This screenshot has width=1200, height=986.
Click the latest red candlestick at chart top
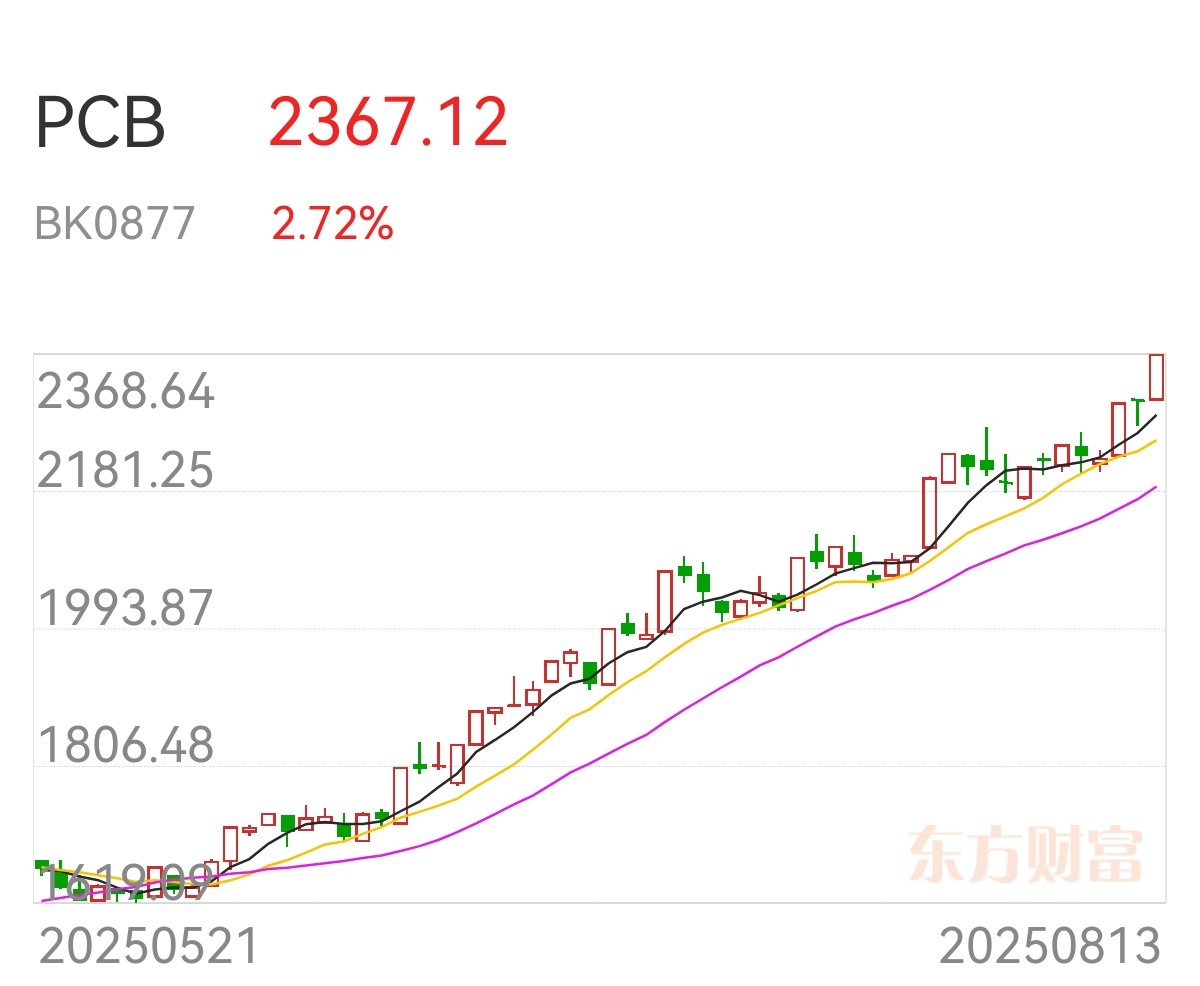(1156, 376)
